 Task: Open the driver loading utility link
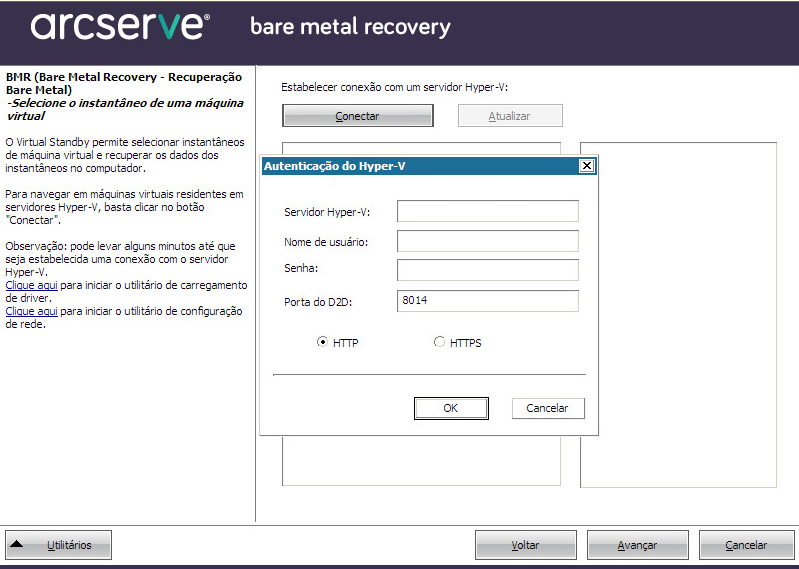point(32,285)
